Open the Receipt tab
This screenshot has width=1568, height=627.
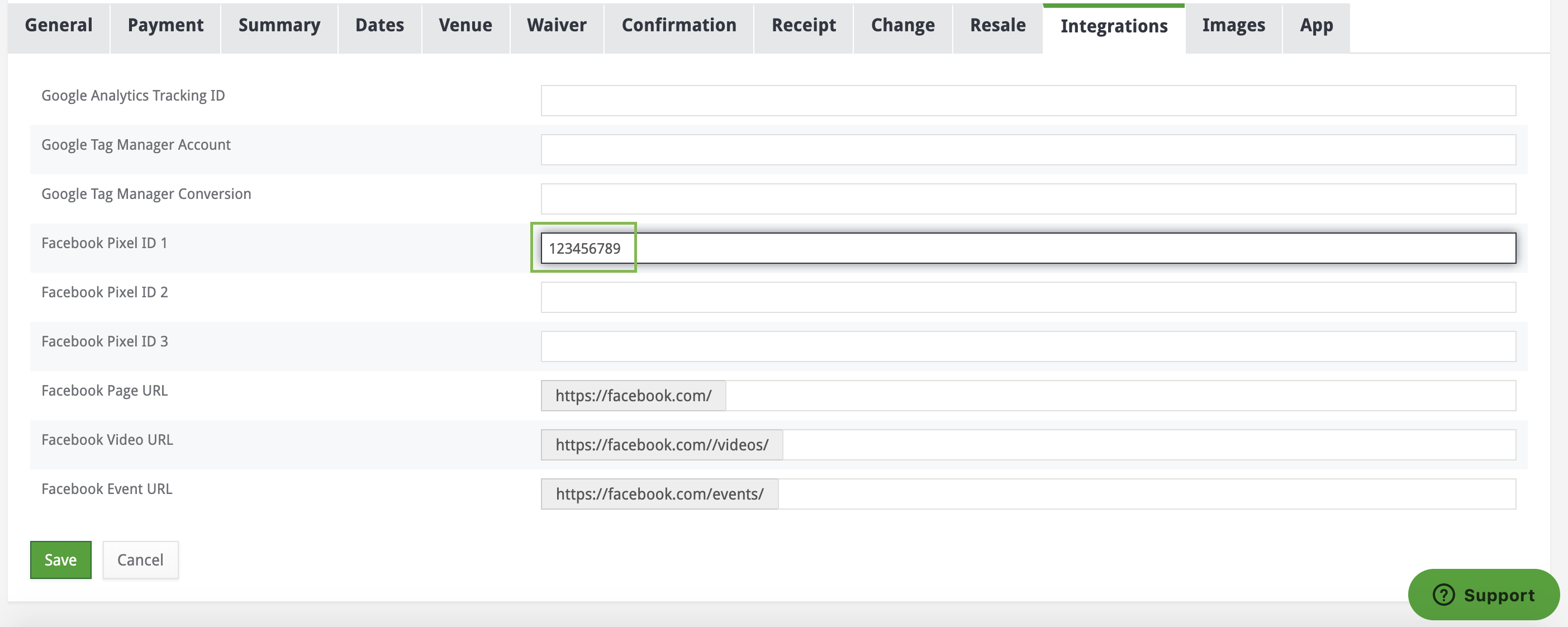(804, 27)
